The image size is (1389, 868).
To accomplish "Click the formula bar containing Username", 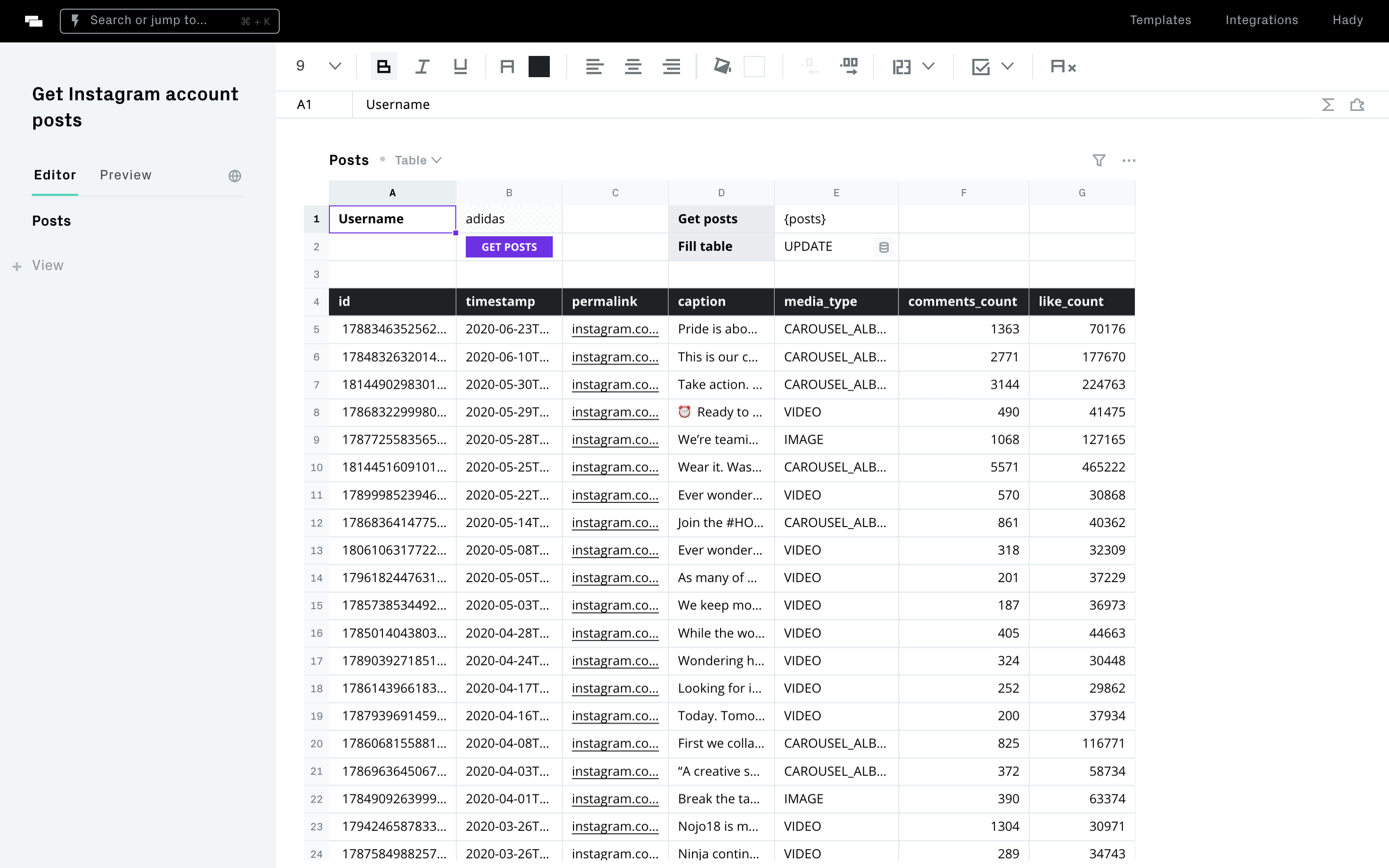I will coord(832,105).
